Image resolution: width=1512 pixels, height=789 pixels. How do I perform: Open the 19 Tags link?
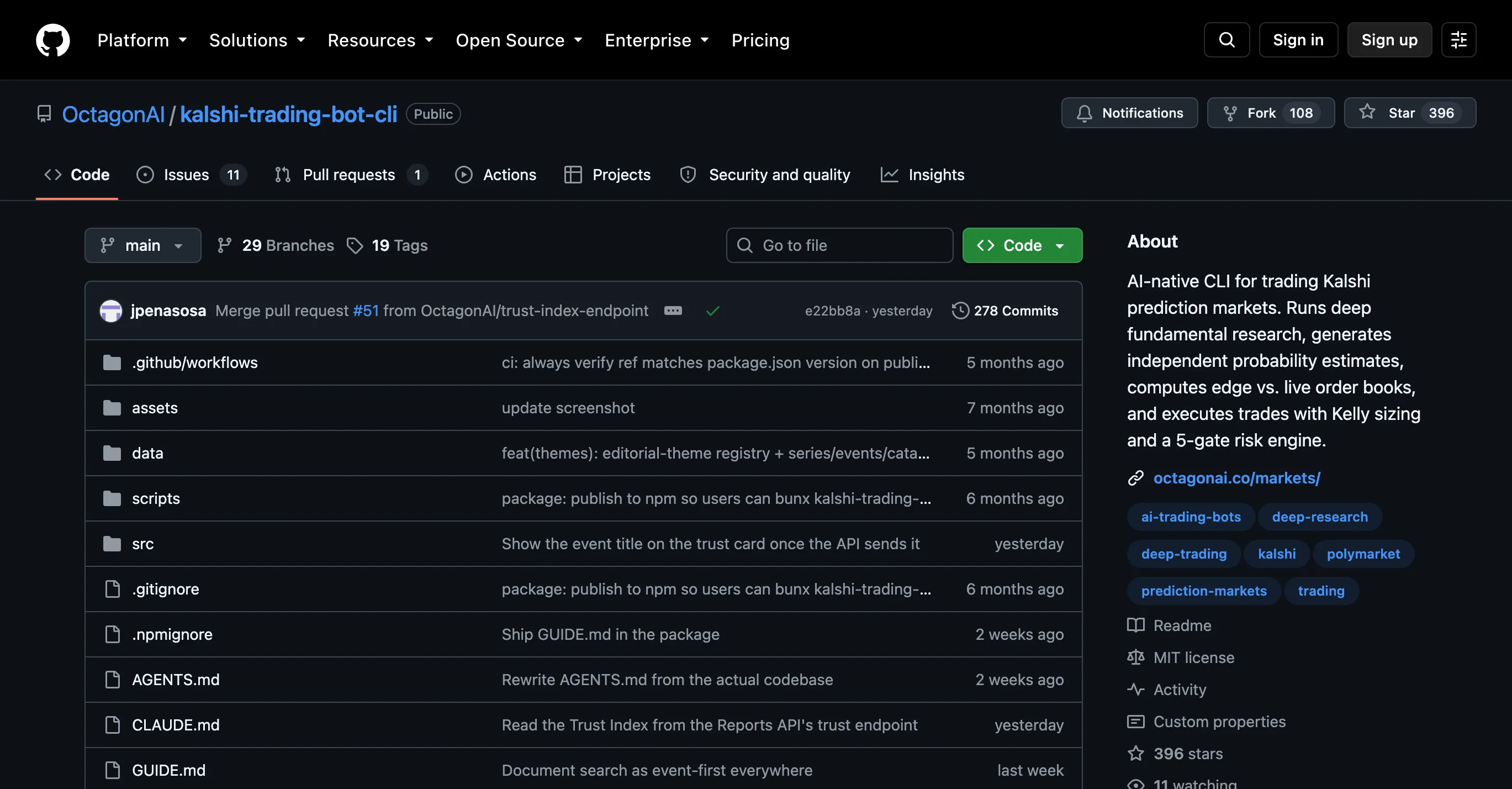pos(388,245)
